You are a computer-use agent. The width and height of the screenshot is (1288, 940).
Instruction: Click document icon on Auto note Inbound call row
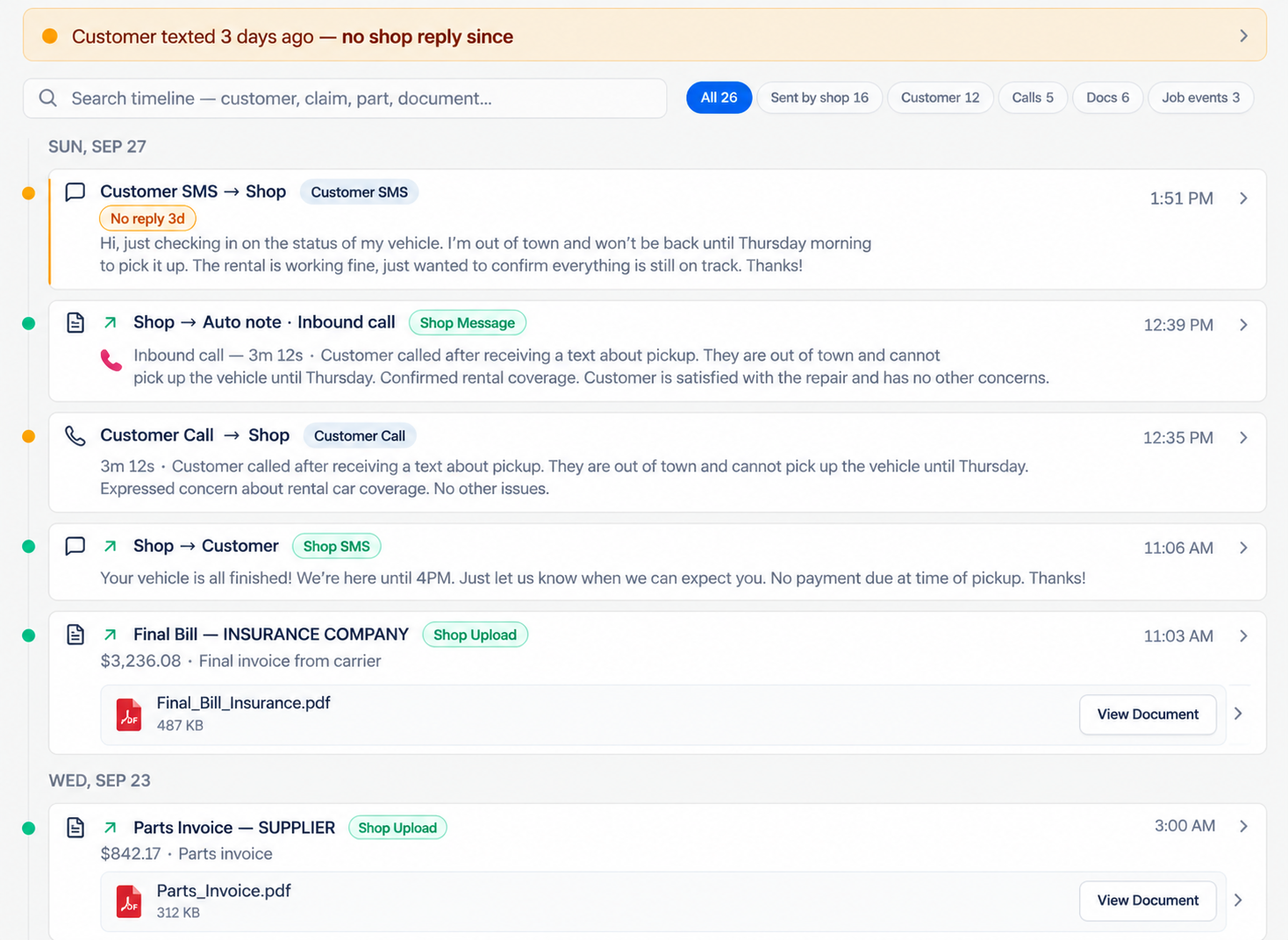75,323
